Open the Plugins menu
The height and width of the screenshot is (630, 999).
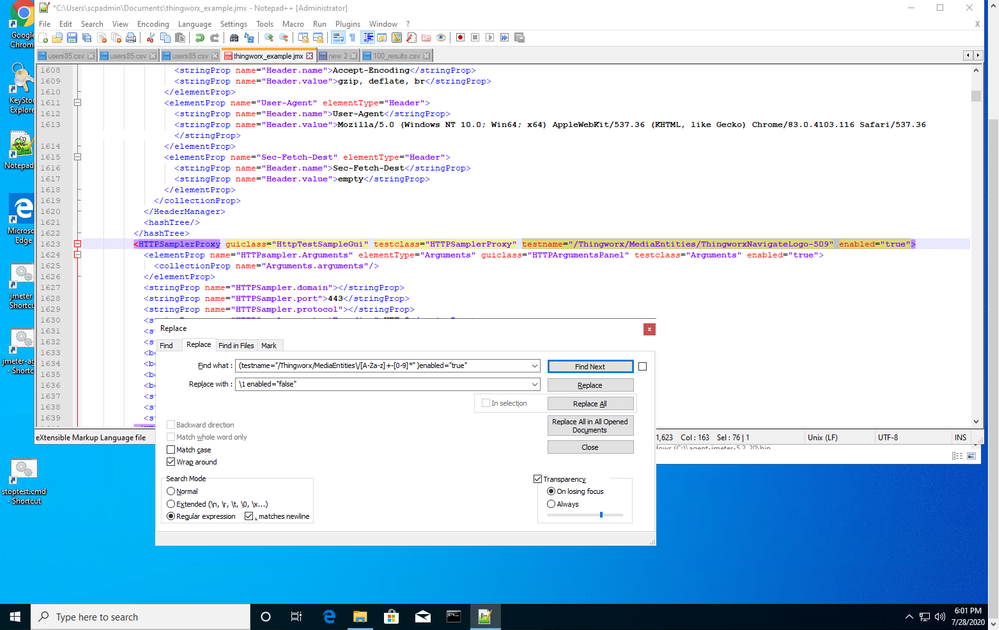(348, 24)
